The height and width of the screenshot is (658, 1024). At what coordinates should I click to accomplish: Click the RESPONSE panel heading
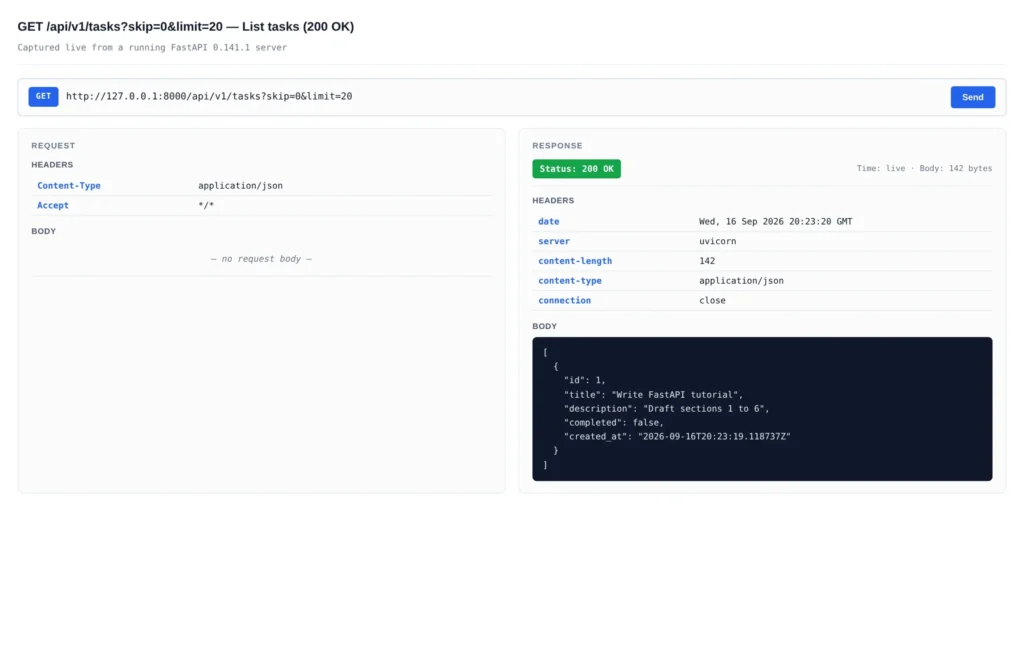pos(557,146)
